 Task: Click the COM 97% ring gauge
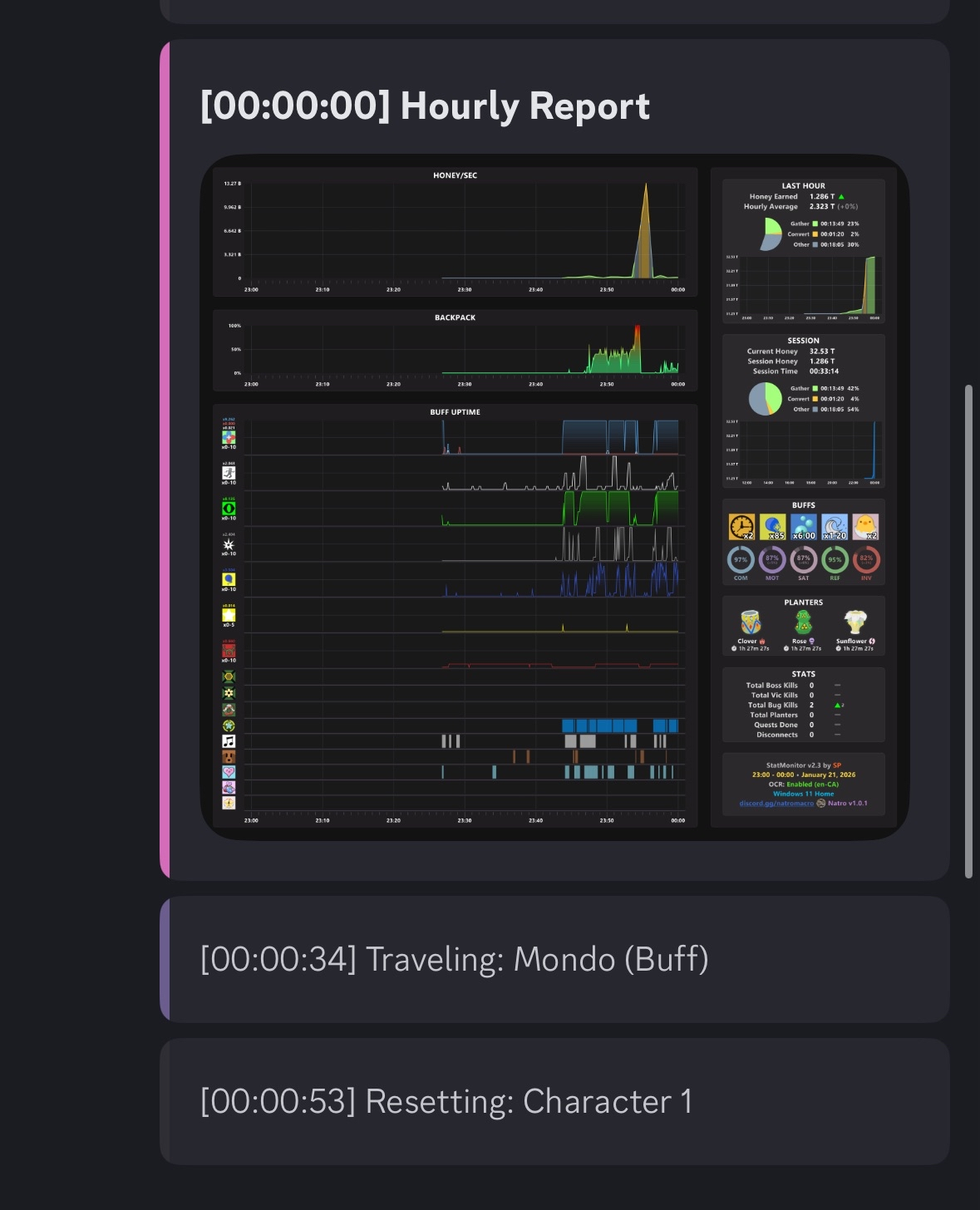pyautogui.click(x=741, y=560)
